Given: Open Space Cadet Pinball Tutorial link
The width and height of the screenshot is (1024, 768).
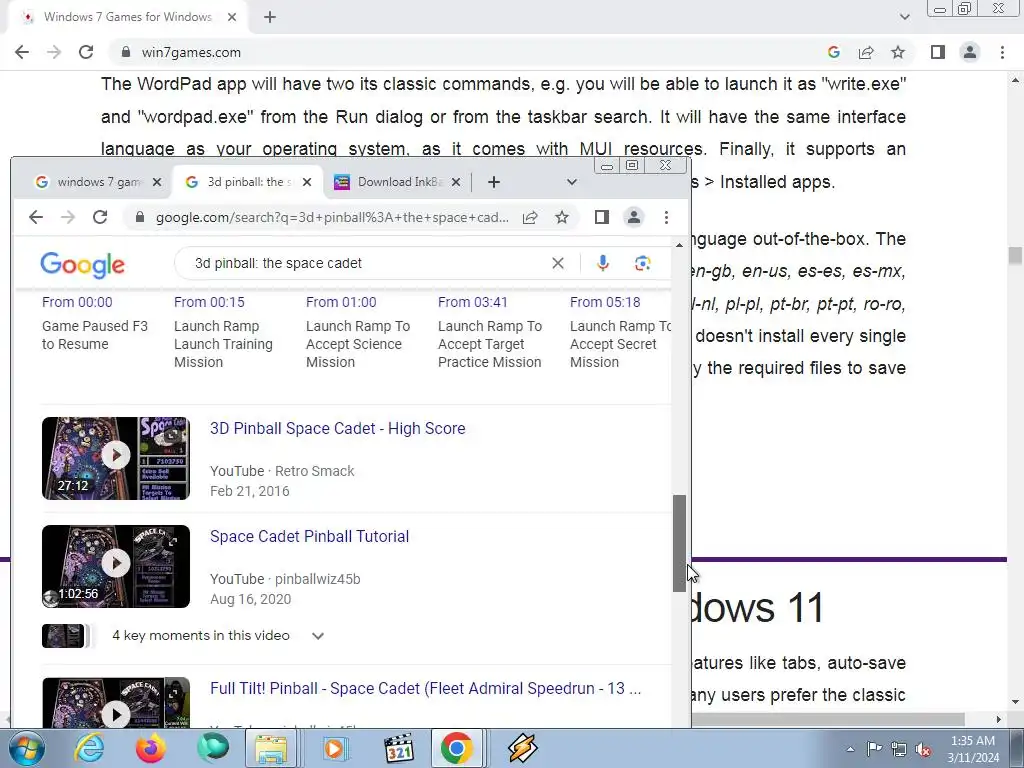Looking at the screenshot, I should [x=310, y=536].
